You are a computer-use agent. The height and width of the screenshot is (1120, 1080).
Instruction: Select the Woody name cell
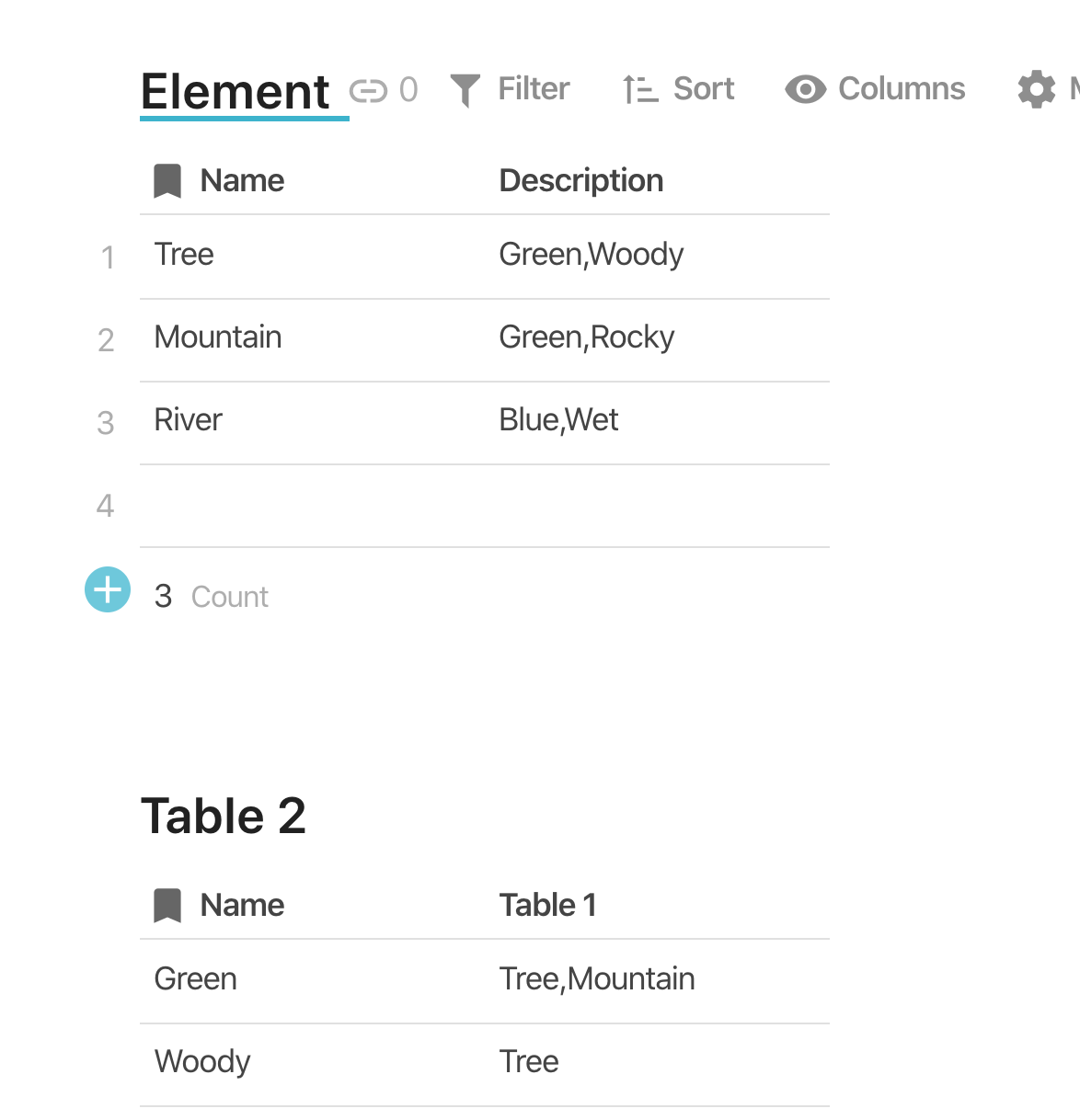click(202, 1062)
